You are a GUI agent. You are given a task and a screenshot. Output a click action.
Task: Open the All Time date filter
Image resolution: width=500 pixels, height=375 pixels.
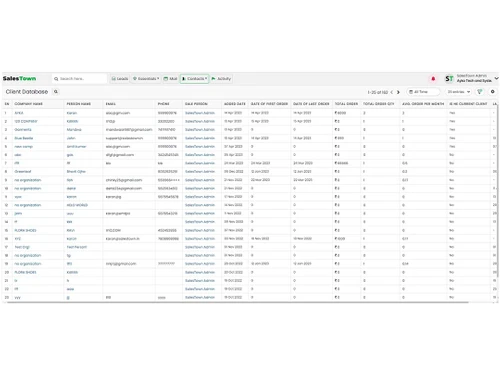tap(422, 92)
